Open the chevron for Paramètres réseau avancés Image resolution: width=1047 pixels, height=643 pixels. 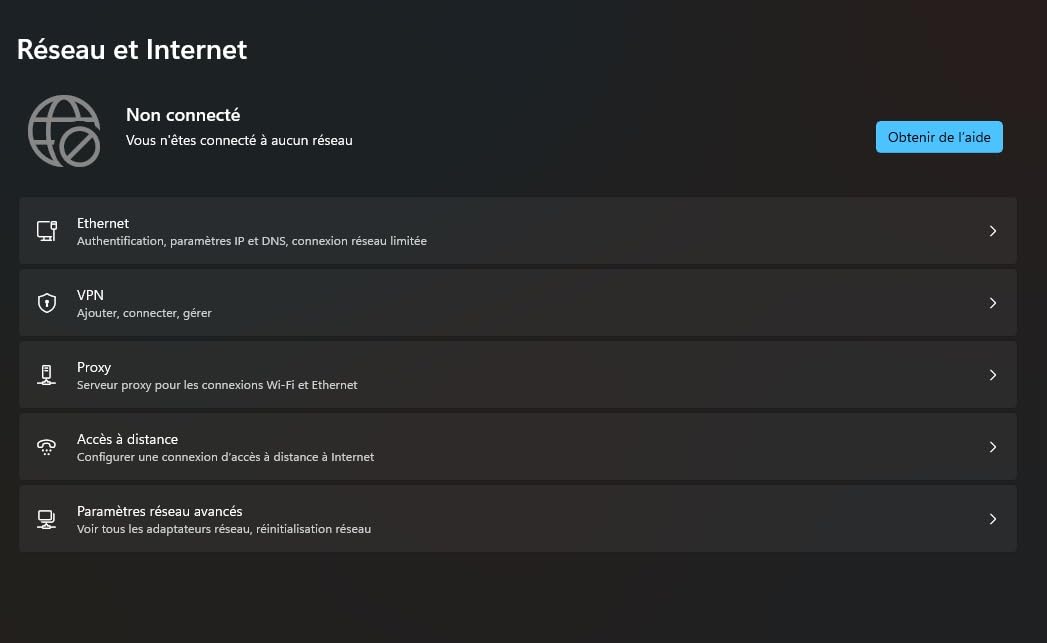[x=993, y=519]
